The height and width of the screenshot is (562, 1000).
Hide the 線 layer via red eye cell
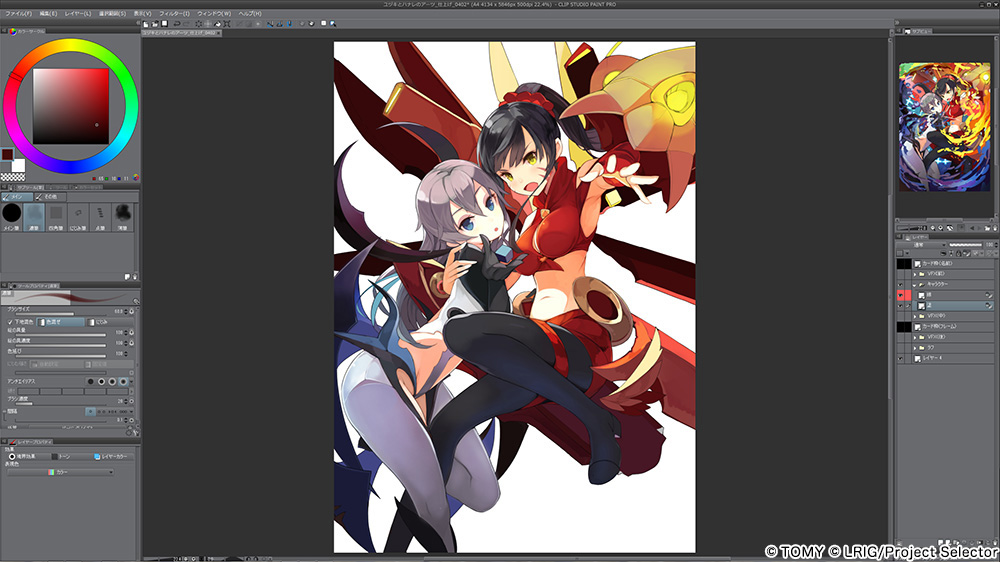point(901,295)
